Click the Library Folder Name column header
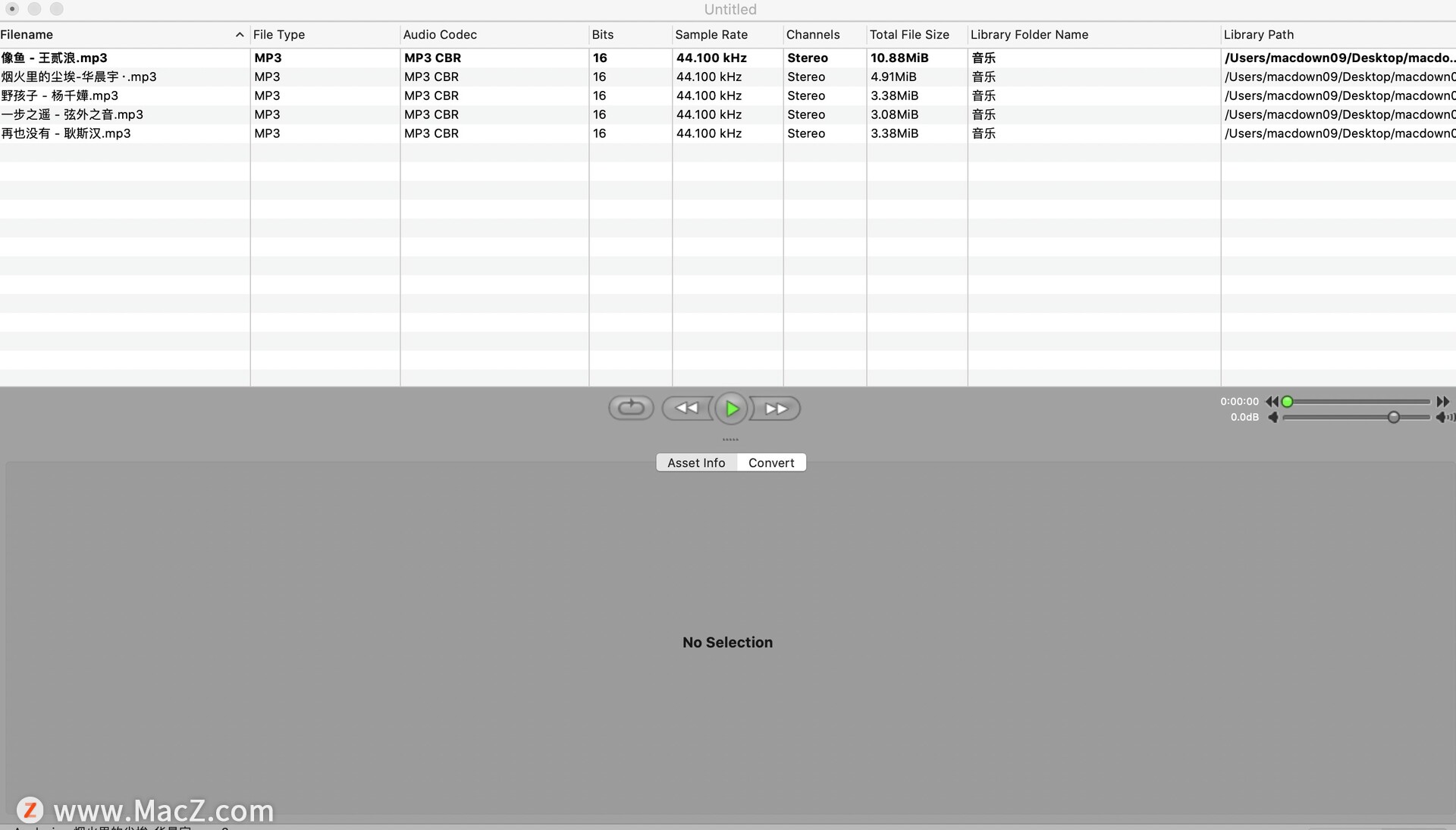 coord(1028,35)
